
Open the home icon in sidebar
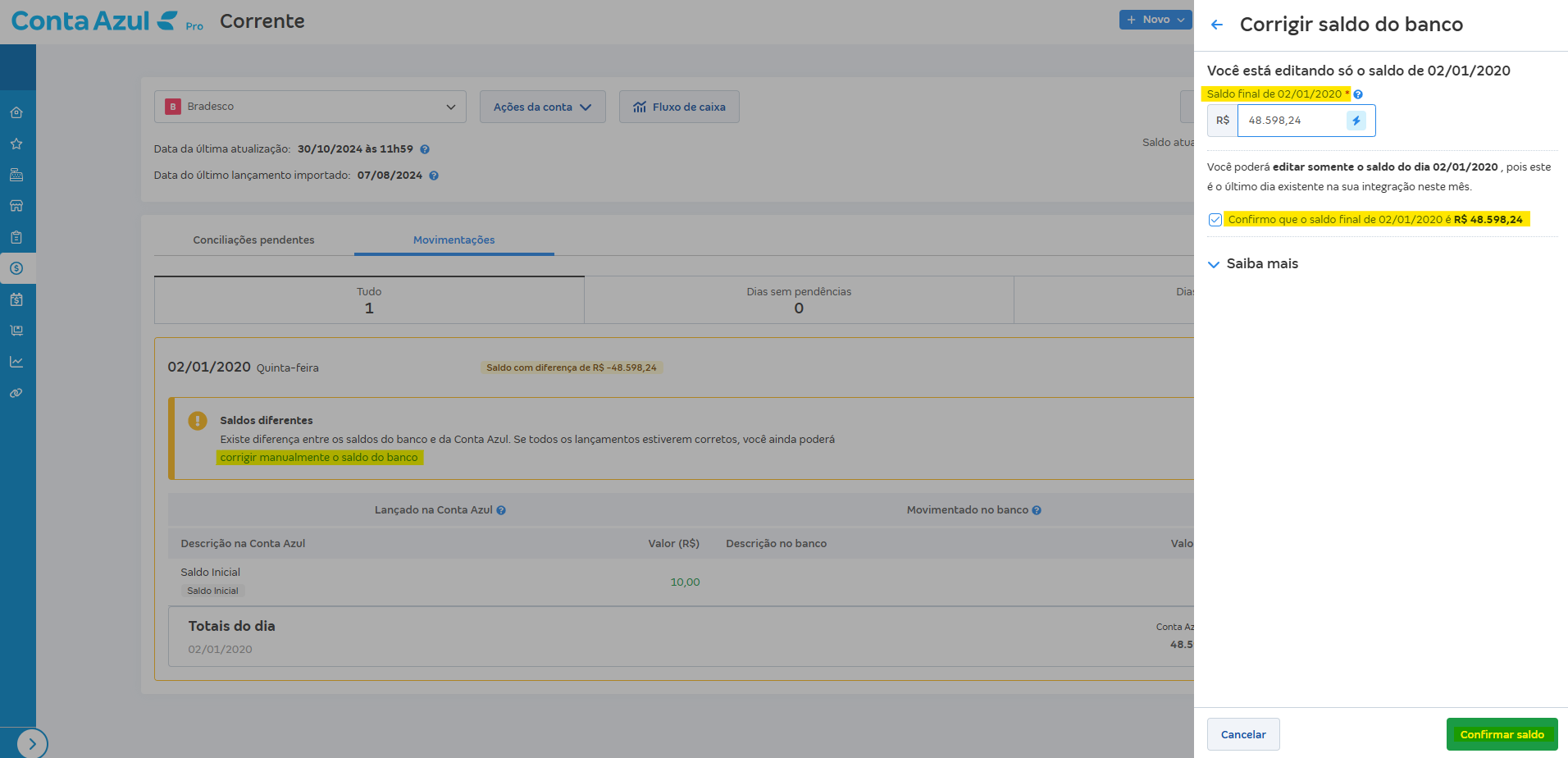click(16, 112)
